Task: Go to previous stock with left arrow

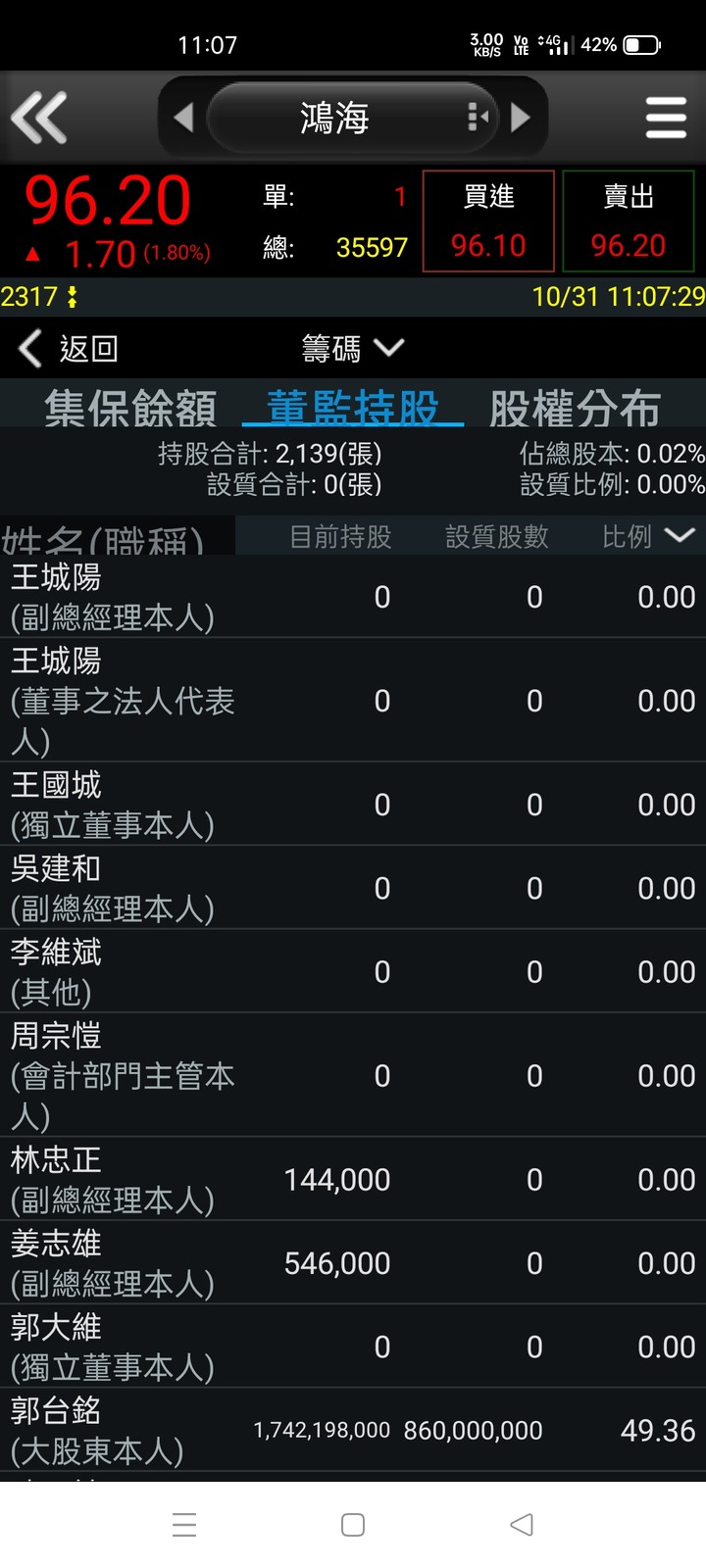Action: [183, 118]
